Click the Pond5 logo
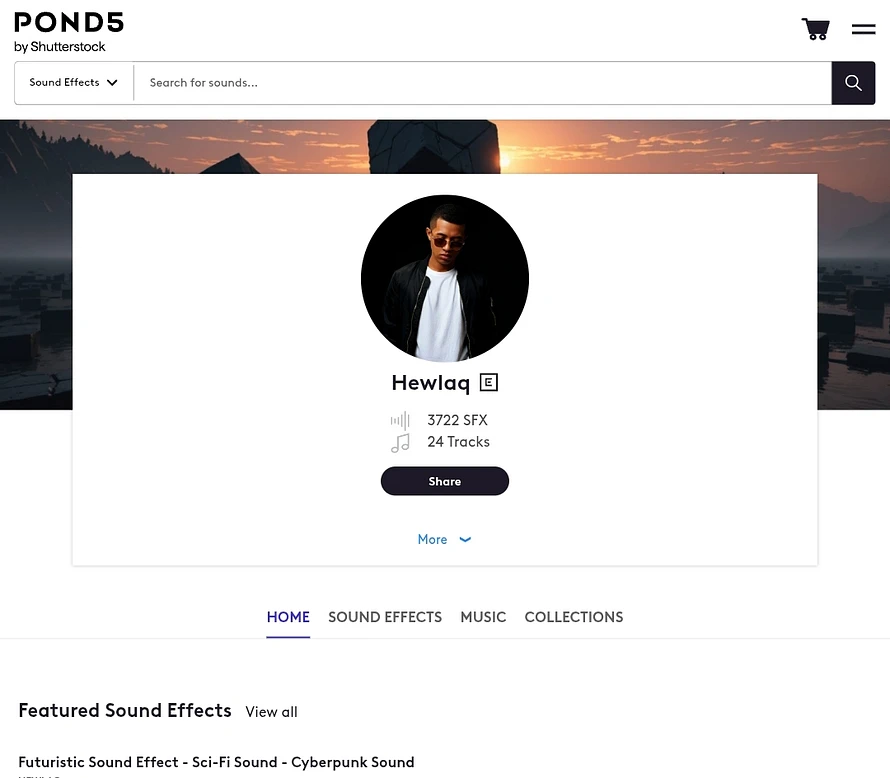890x778 pixels. (x=69, y=32)
